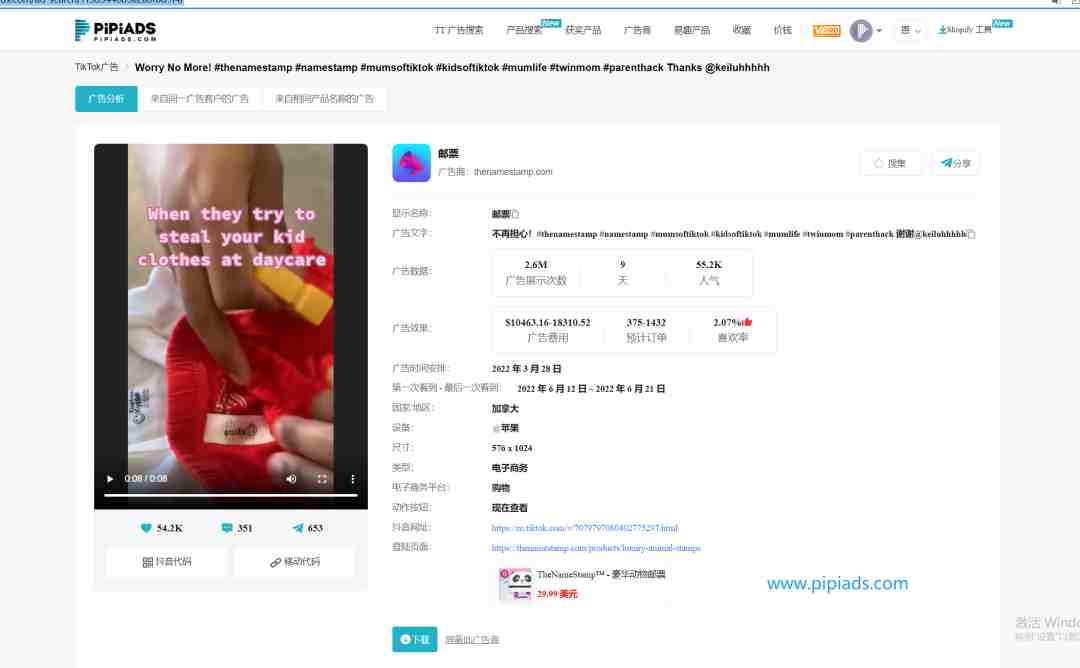Open Shopify 工具 in the navigation
This screenshot has height=668, width=1080.
tap(965, 30)
